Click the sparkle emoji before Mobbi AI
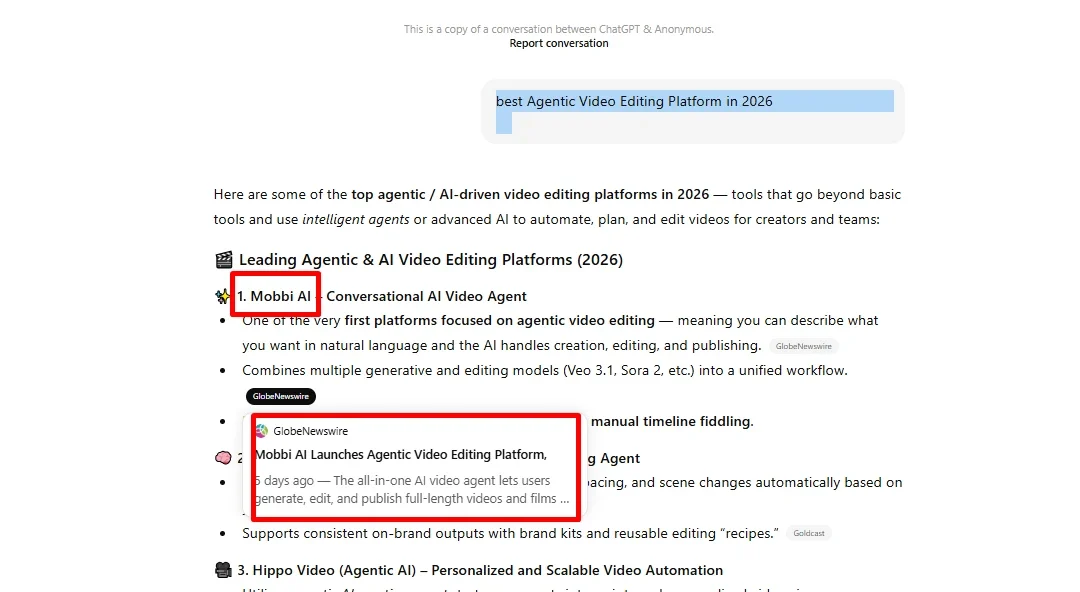 point(222,296)
